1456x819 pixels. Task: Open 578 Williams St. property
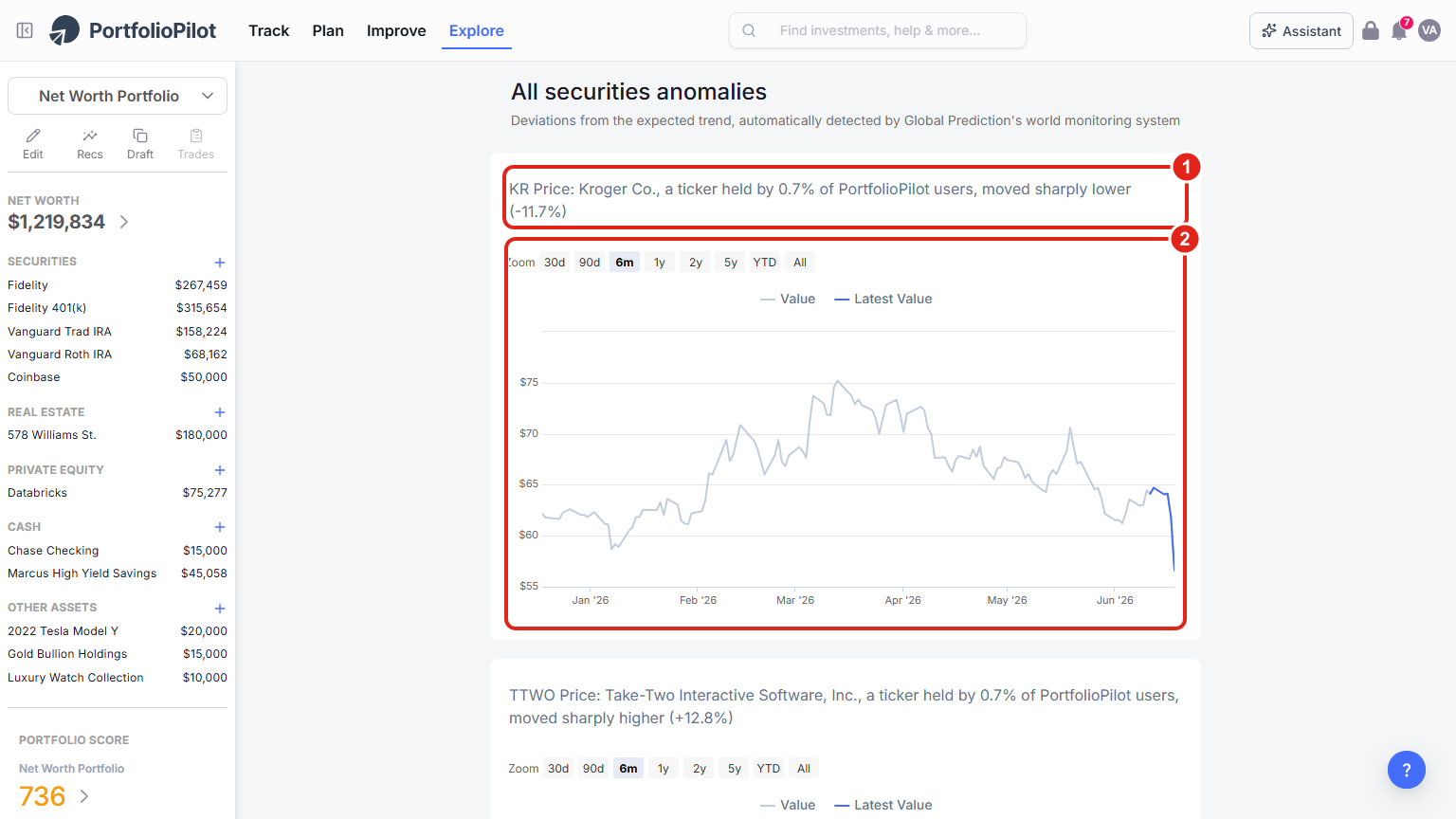pyautogui.click(x=118, y=435)
